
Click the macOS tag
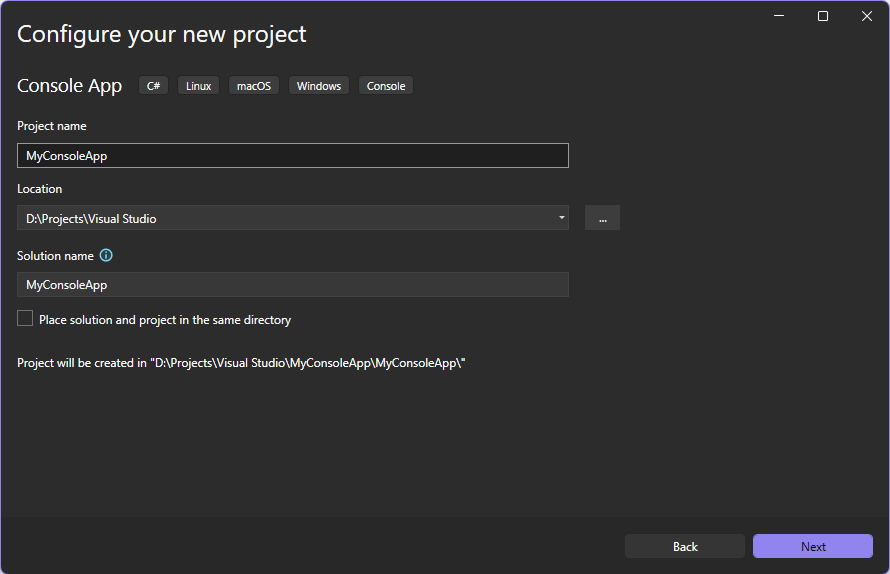click(254, 86)
